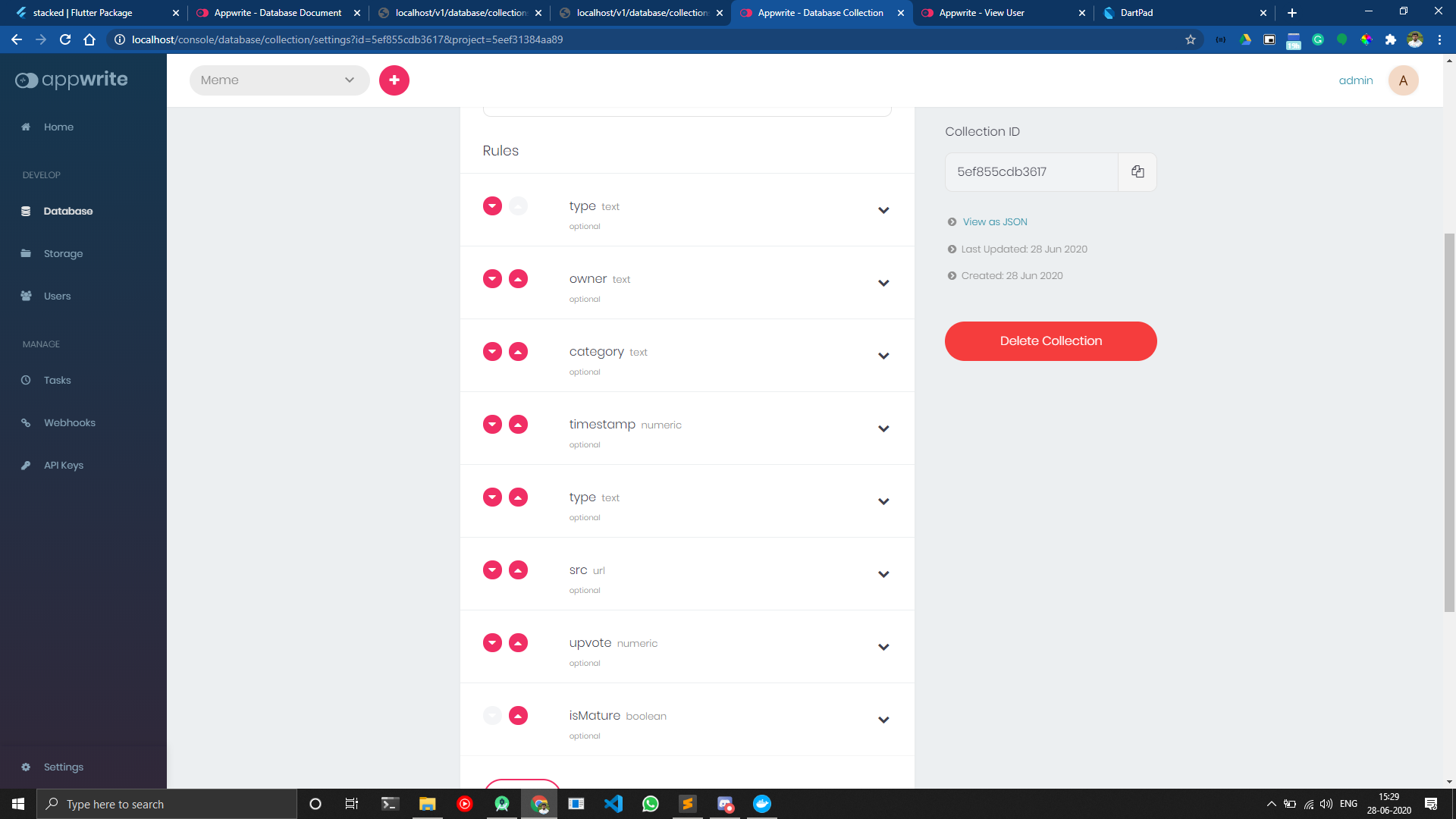1456x819 pixels.
Task: Move the timestamp rule down
Action: coord(493,425)
